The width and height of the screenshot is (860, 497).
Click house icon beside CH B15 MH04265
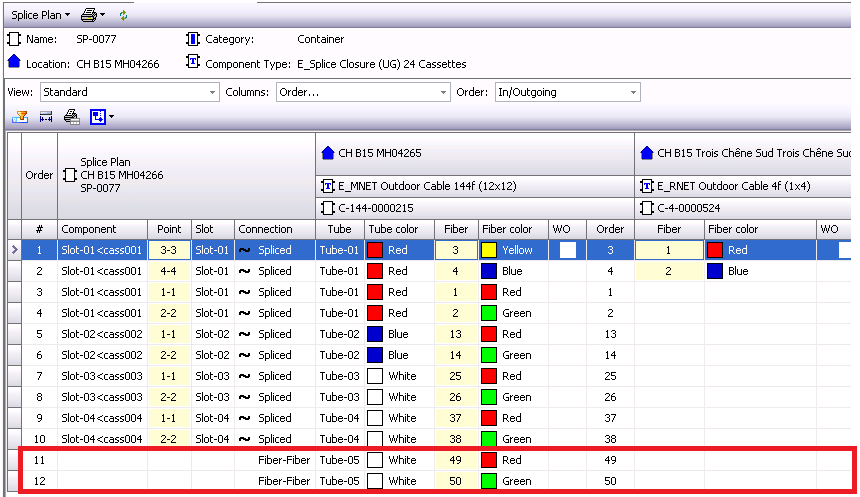(x=328, y=153)
